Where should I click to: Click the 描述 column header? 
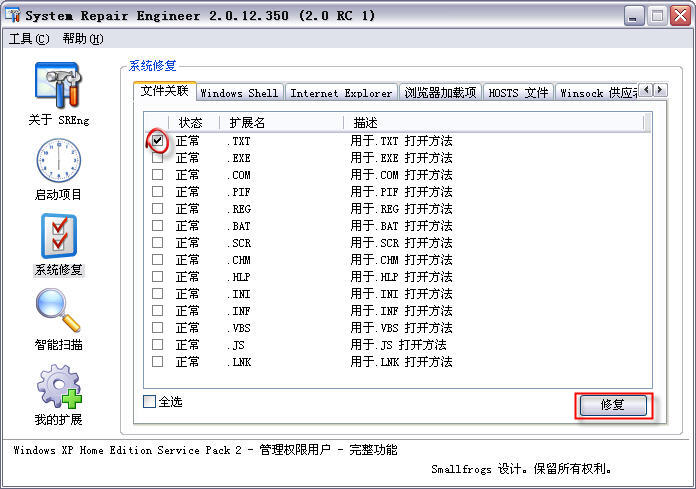[x=494, y=122]
